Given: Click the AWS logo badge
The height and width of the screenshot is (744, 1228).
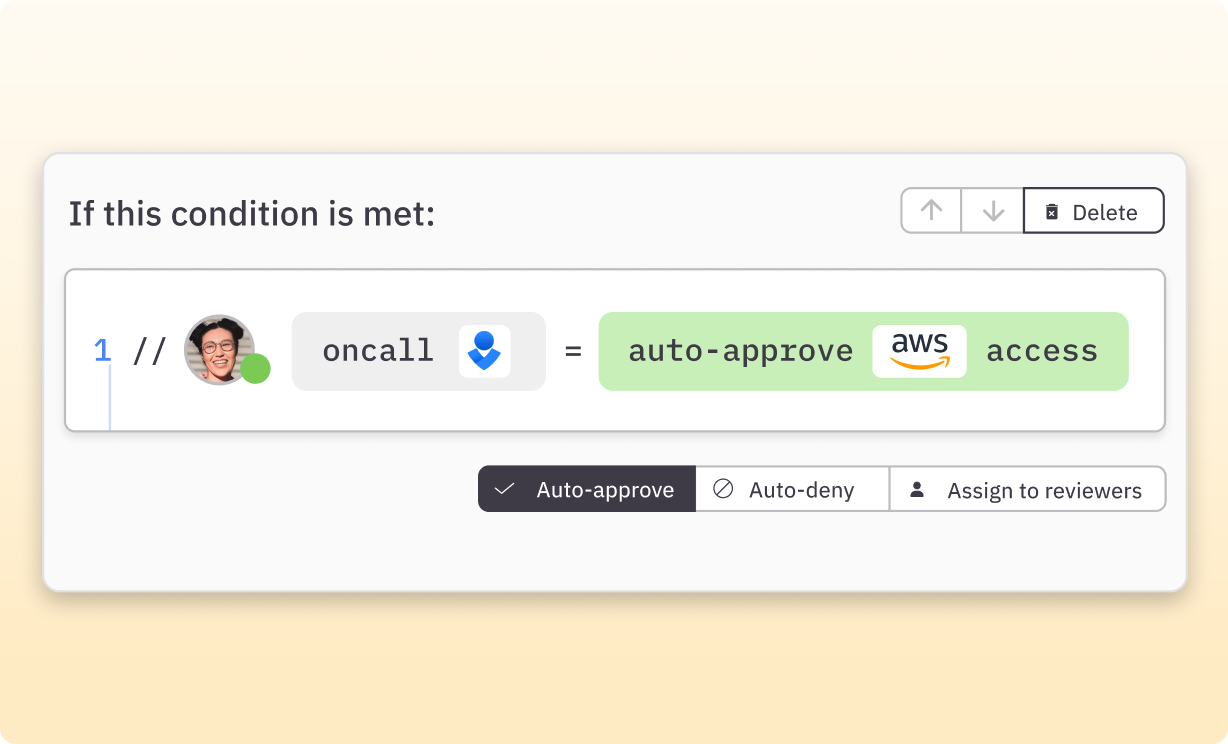Looking at the screenshot, I should [x=919, y=351].
